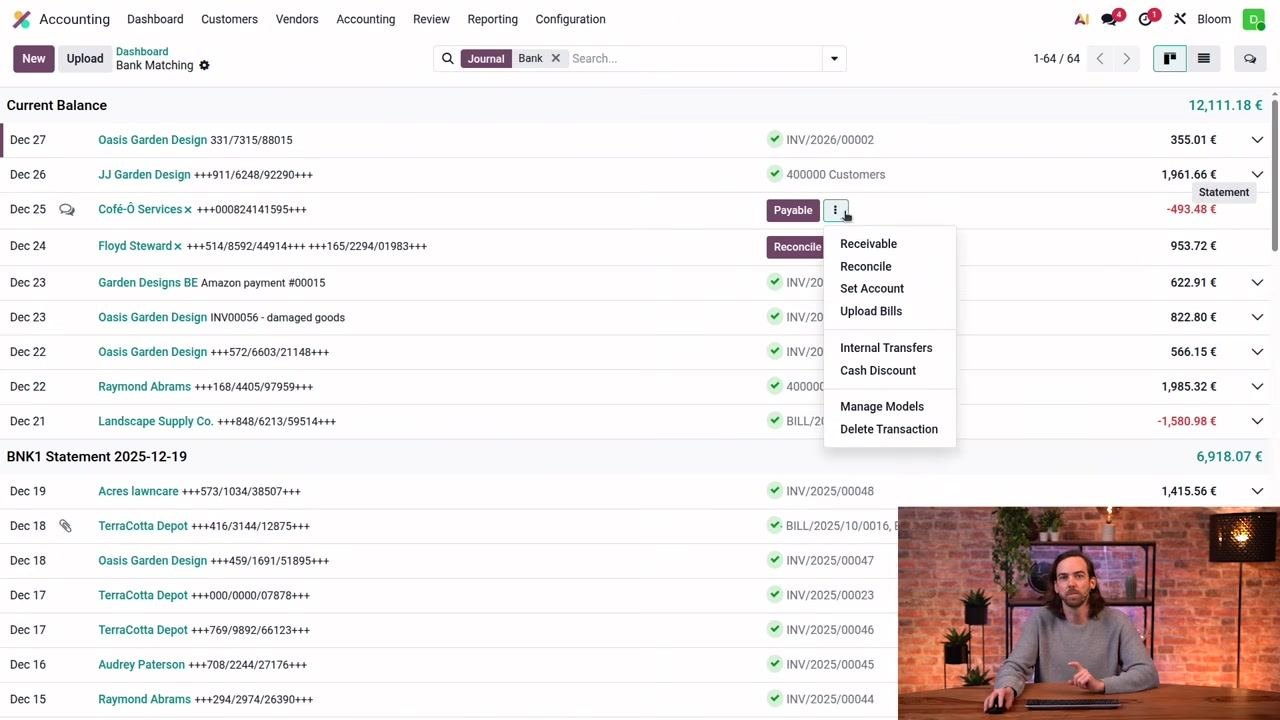The image size is (1280, 720).
Task: Open the search options dropdown arrow
Action: point(834,59)
